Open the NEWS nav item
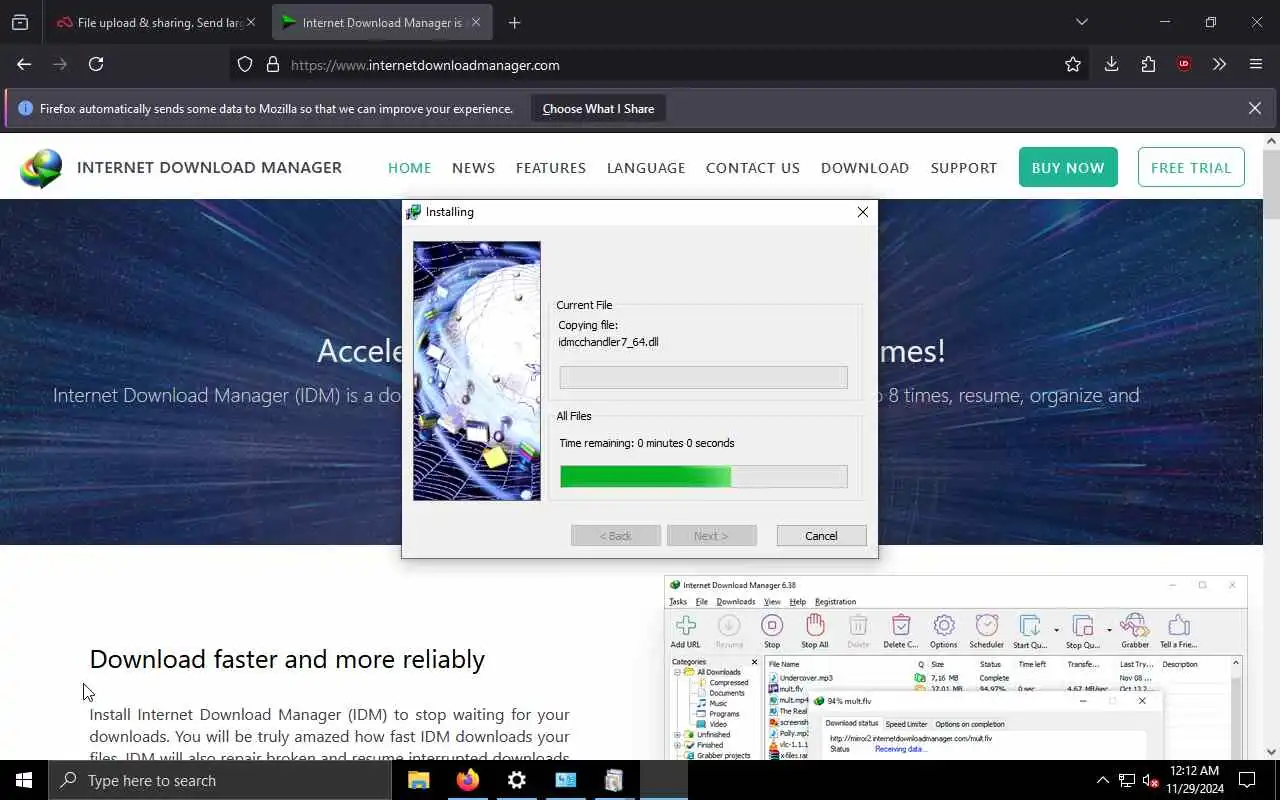Viewport: 1280px width, 800px height. (473, 168)
